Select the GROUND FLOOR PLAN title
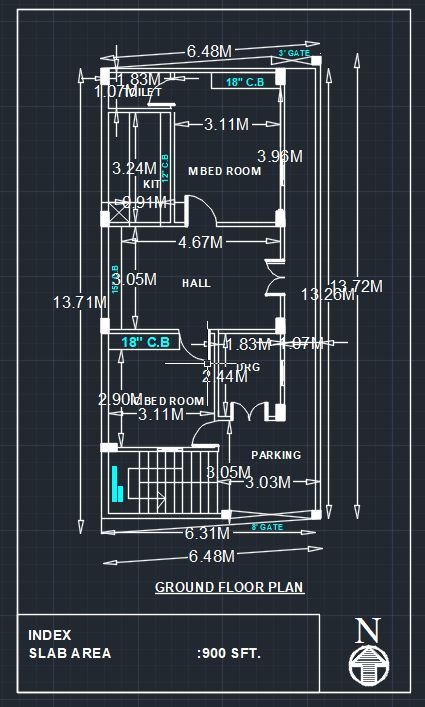 point(230,587)
